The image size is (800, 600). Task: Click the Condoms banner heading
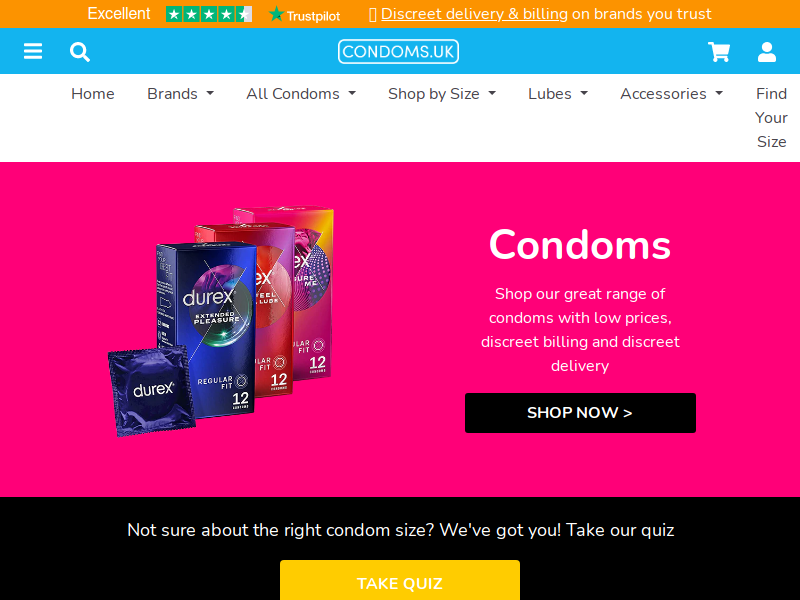pos(580,245)
